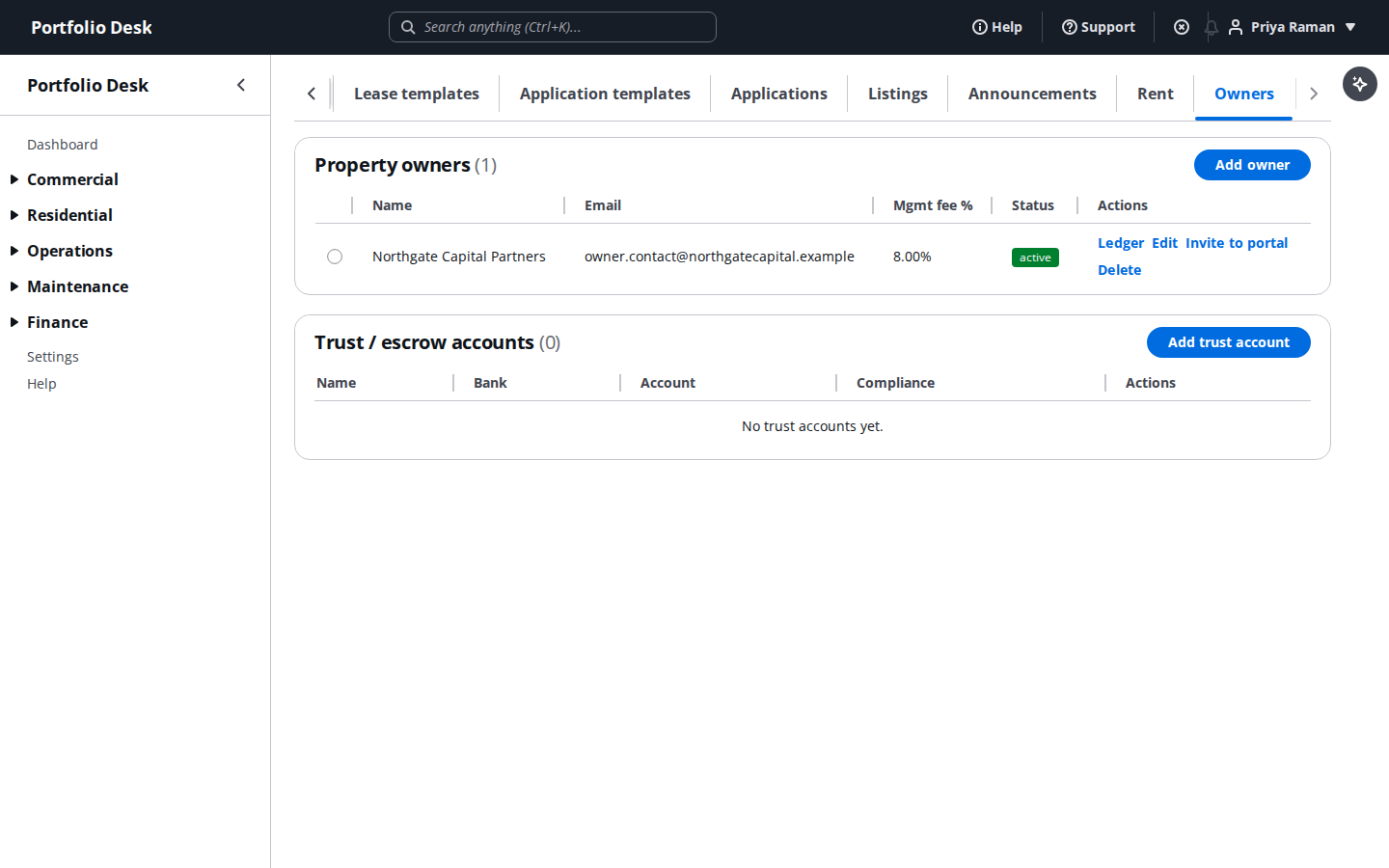Click the Add trust account button
Screen dimensions: 1389x868
[1229, 342]
